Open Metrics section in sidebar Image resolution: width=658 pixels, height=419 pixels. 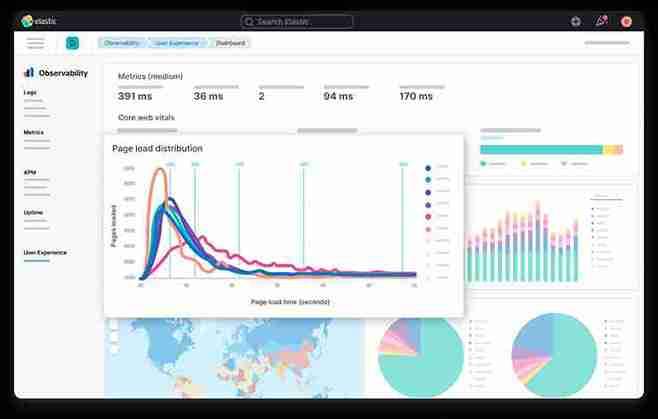coord(34,132)
